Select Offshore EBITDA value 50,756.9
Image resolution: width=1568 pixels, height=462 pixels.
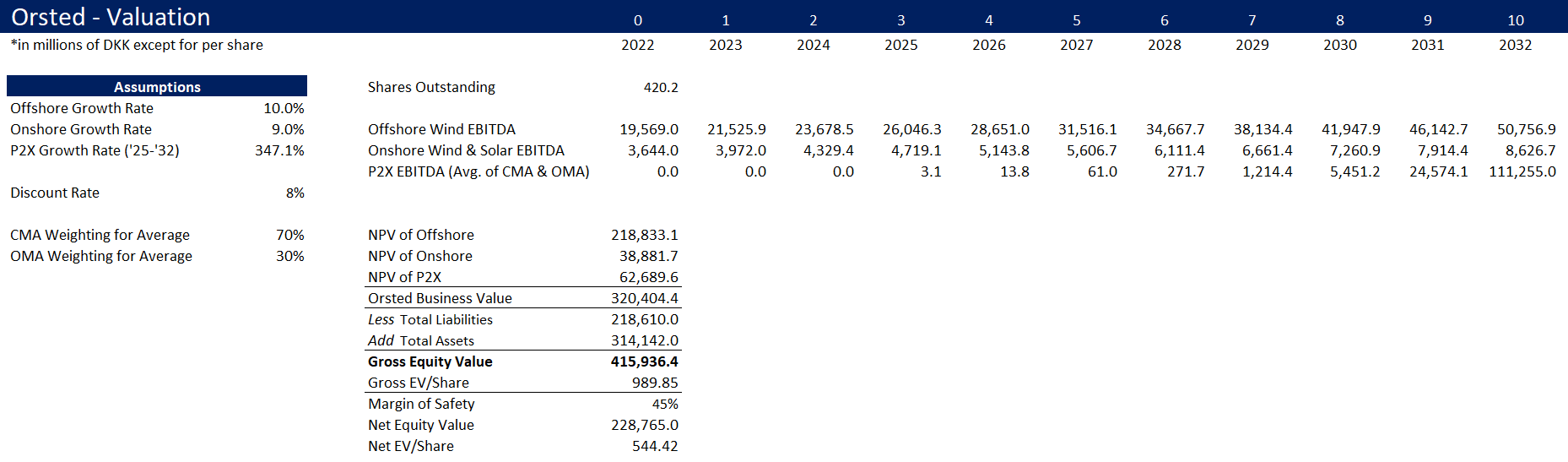pos(1527,129)
